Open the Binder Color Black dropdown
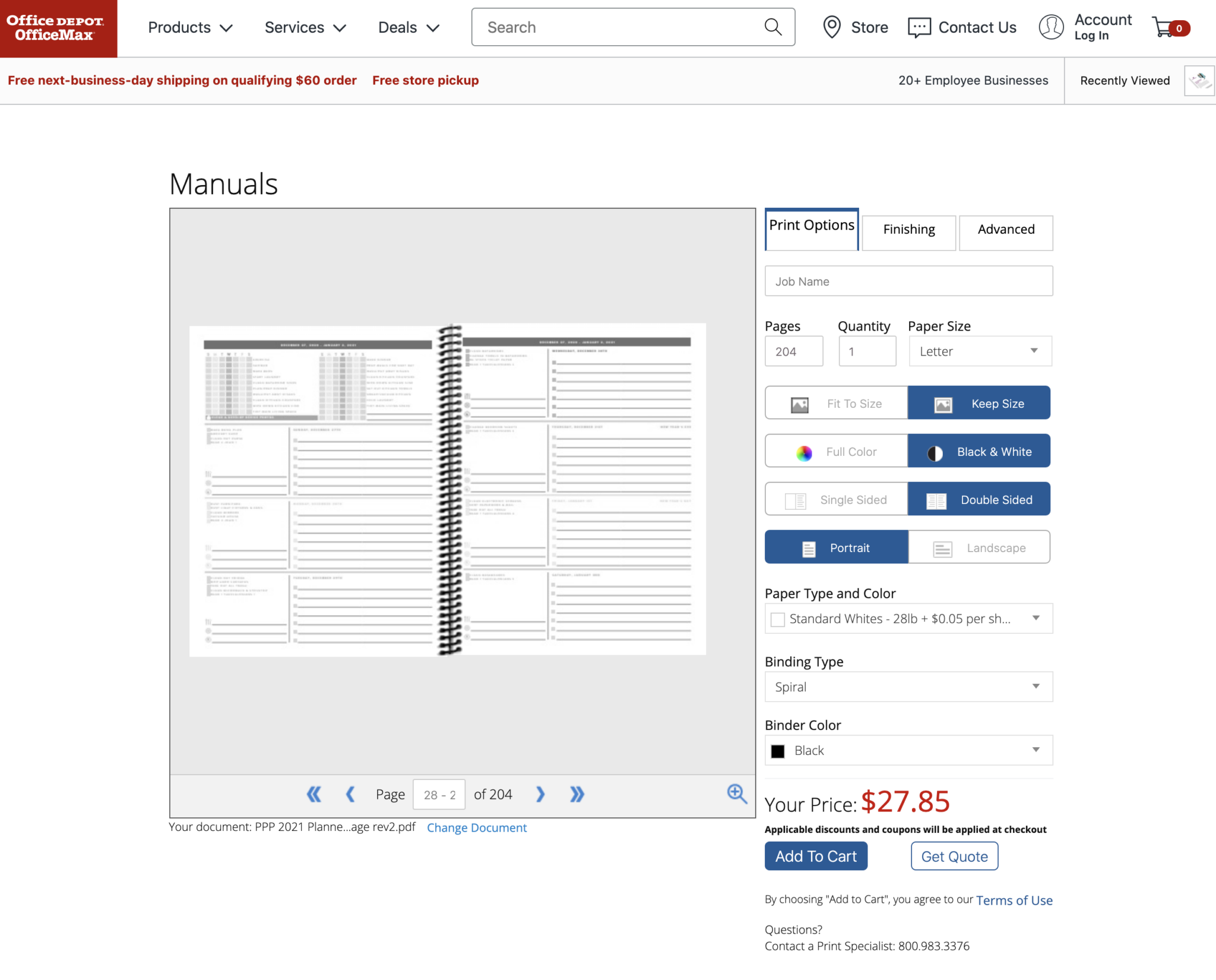Viewport: 1216px width, 980px height. [x=908, y=750]
